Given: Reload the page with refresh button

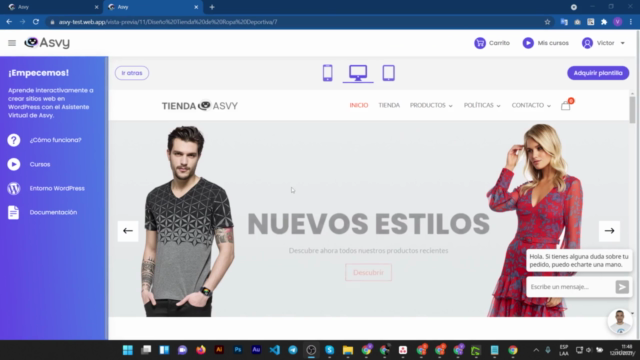Looking at the screenshot, I should [x=36, y=22].
